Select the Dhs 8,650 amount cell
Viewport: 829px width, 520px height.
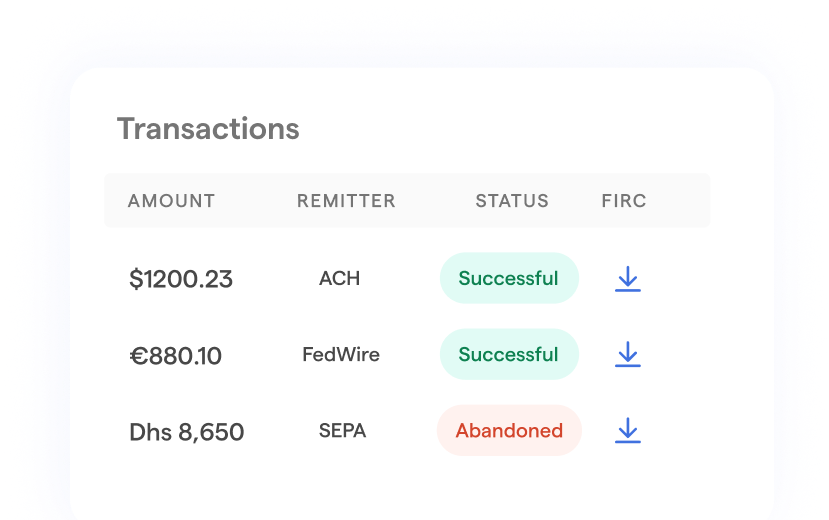[187, 432]
